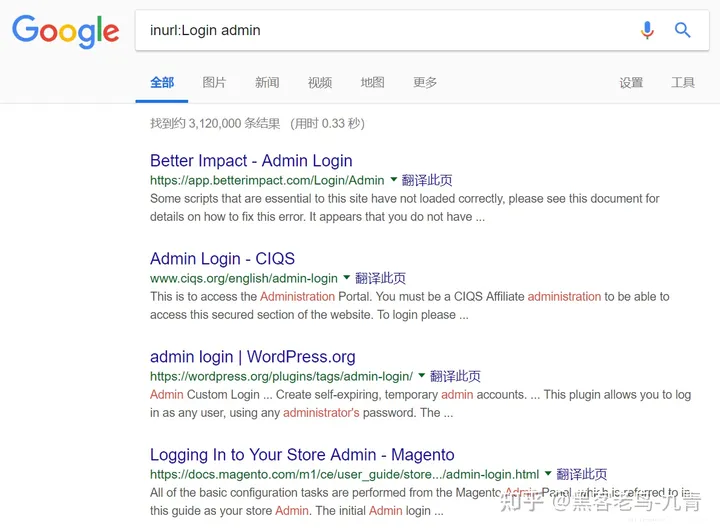Screen dimensions: 720x530
Task: Click the docs.magento.com admin-login.html URL
Action: tap(344, 474)
